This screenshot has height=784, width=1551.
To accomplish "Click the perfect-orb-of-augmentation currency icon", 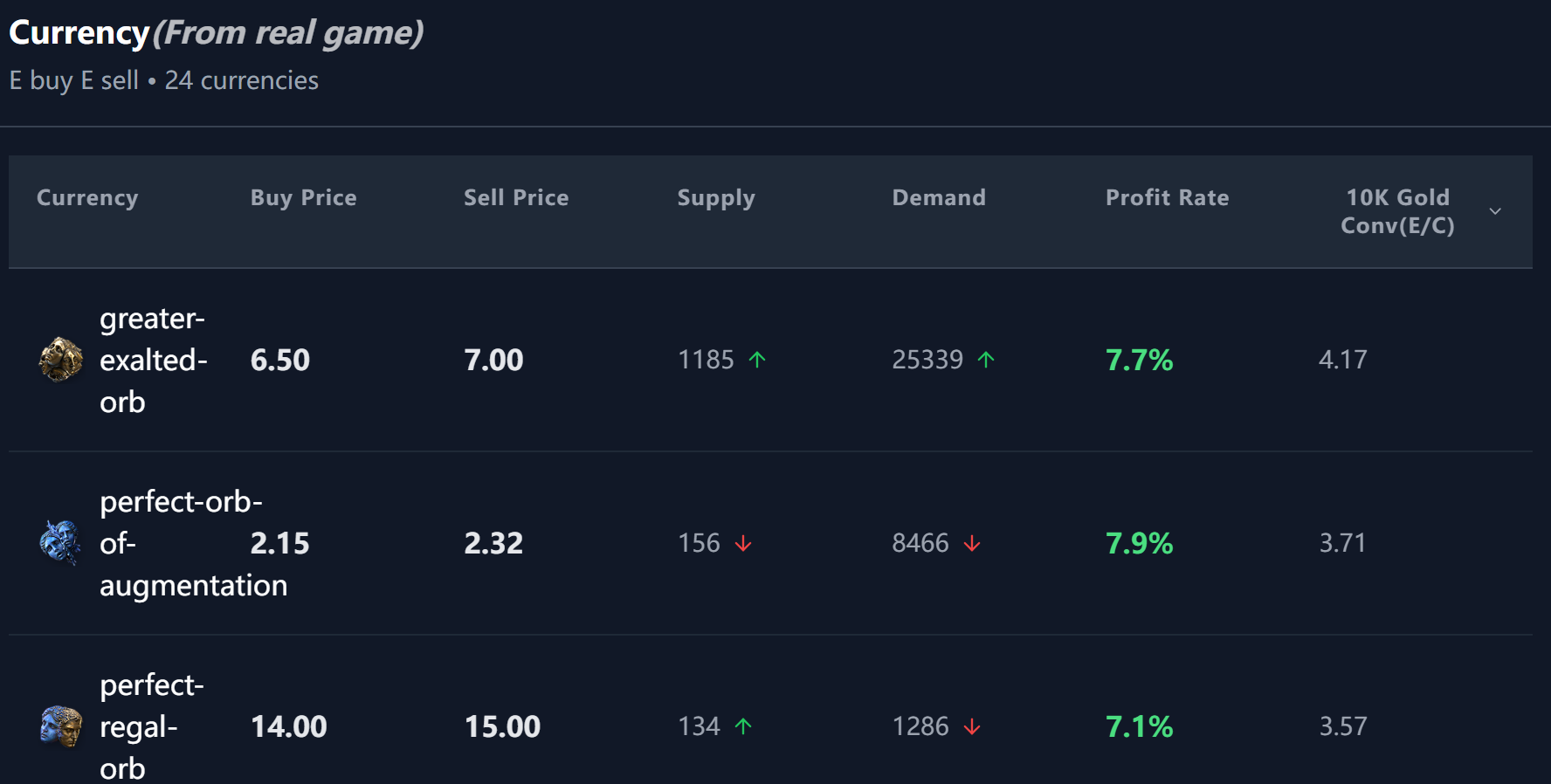I will pos(59,543).
